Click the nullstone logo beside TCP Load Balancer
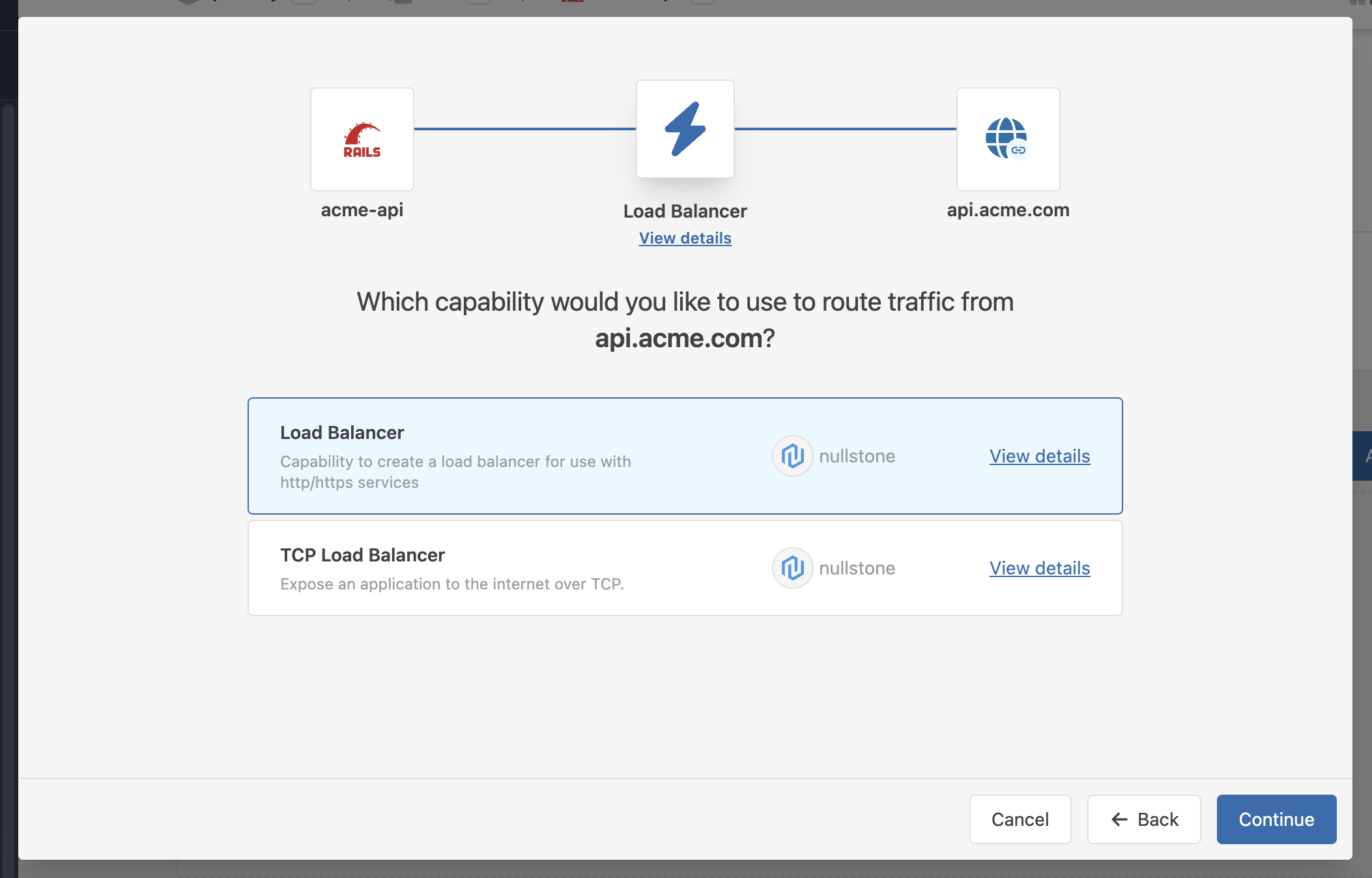The image size is (1372, 878). click(792, 568)
